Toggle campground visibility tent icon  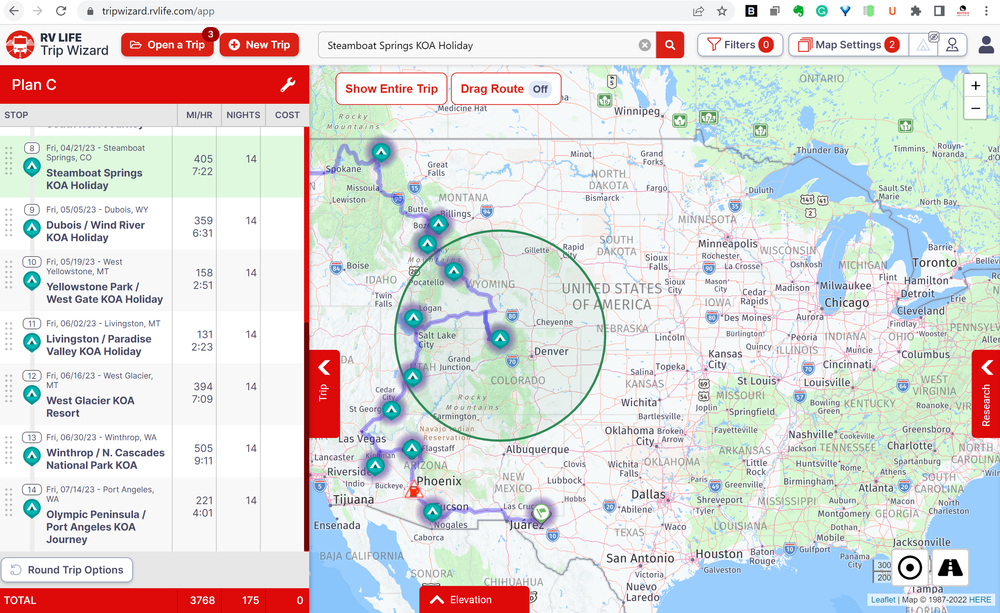pos(924,44)
